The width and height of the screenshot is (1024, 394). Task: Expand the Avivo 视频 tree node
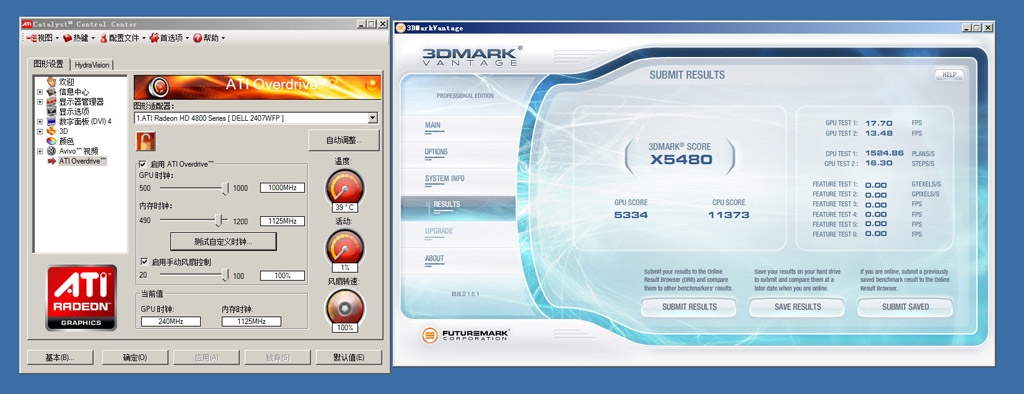pyautogui.click(x=39, y=151)
